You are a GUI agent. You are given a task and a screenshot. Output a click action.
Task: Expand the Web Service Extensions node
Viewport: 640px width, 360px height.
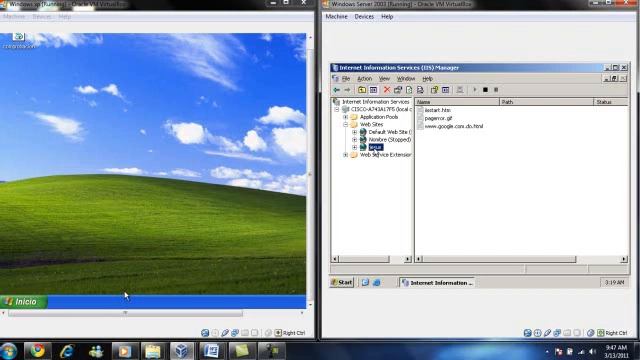coord(346,155)
